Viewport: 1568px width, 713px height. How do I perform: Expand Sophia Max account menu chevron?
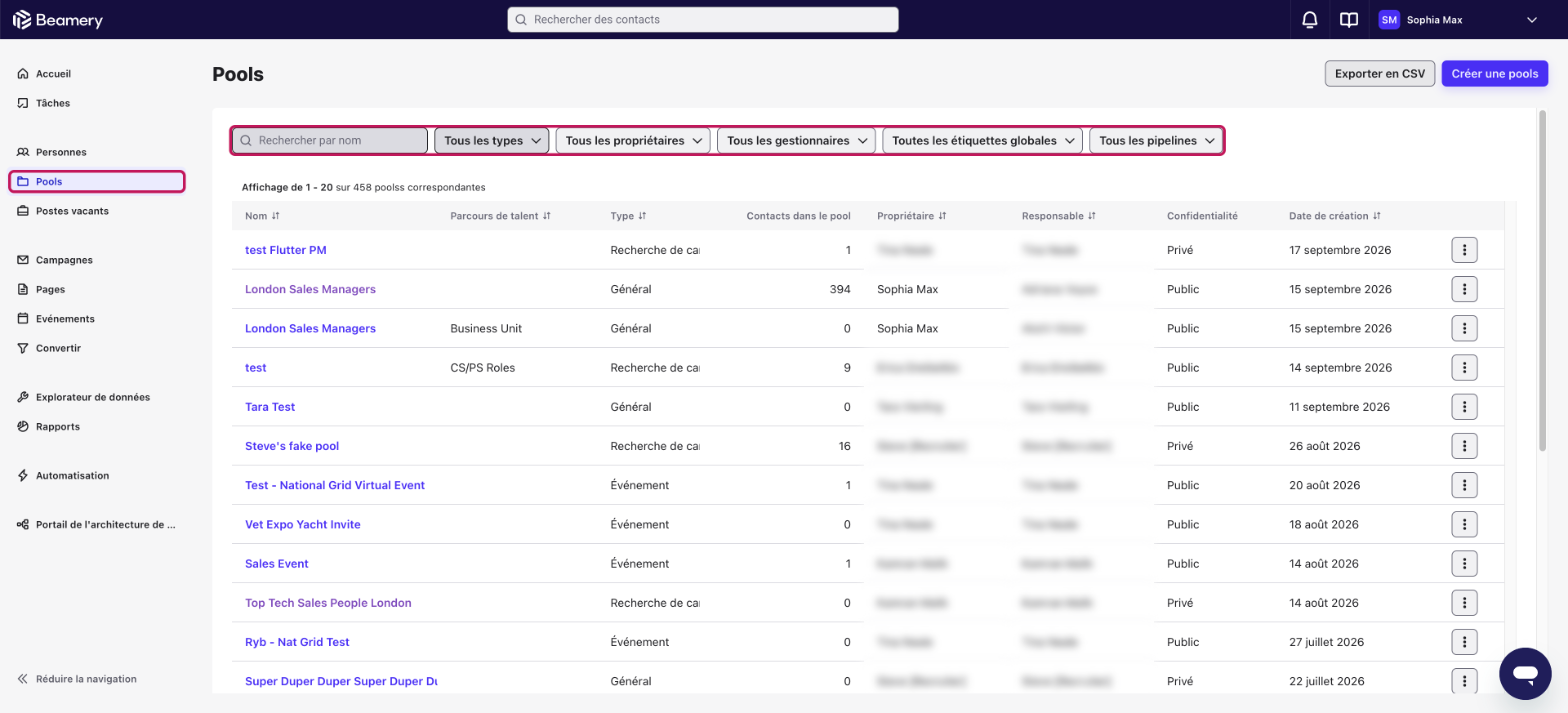coord(1531,20)
